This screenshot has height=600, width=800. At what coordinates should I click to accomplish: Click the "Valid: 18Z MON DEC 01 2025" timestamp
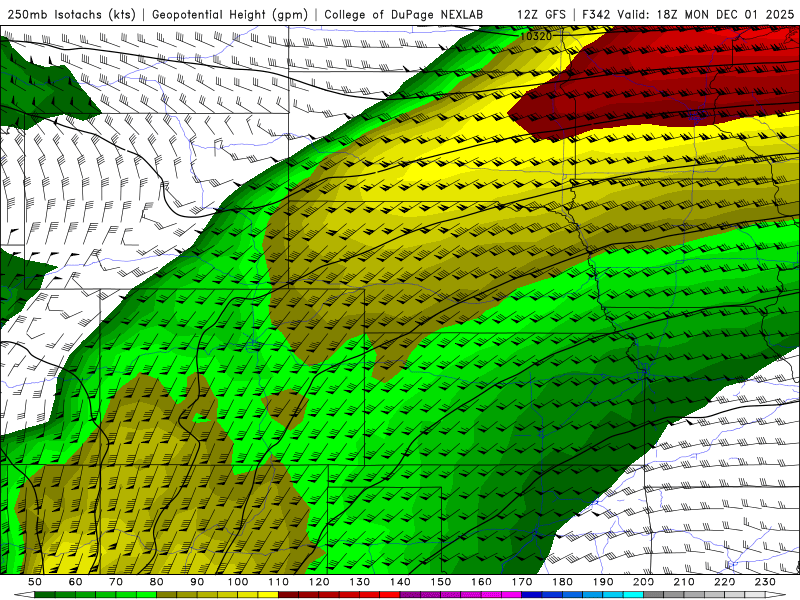pos(706,14)
